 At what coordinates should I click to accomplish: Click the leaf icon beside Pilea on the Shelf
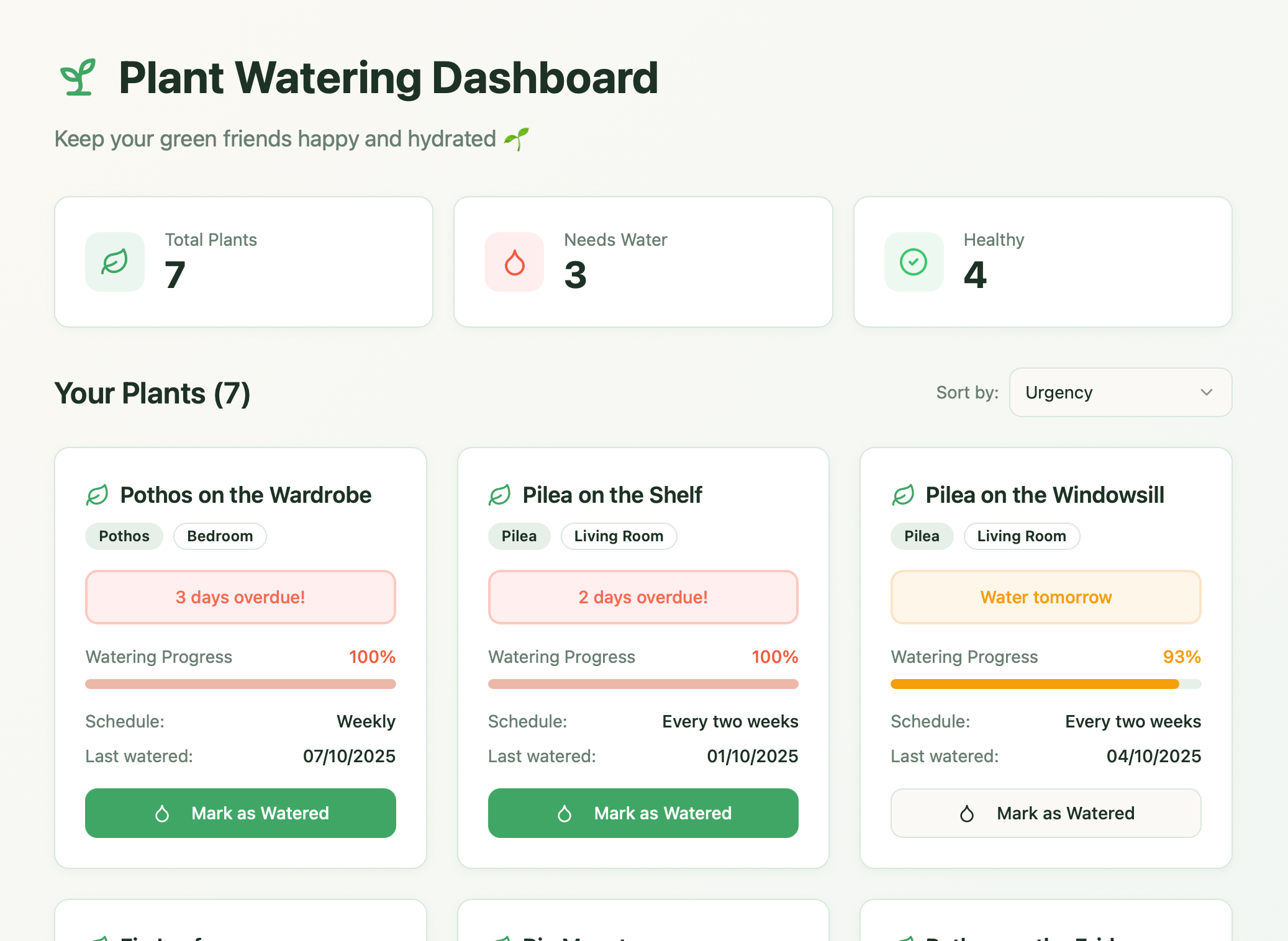coord(499,494)
